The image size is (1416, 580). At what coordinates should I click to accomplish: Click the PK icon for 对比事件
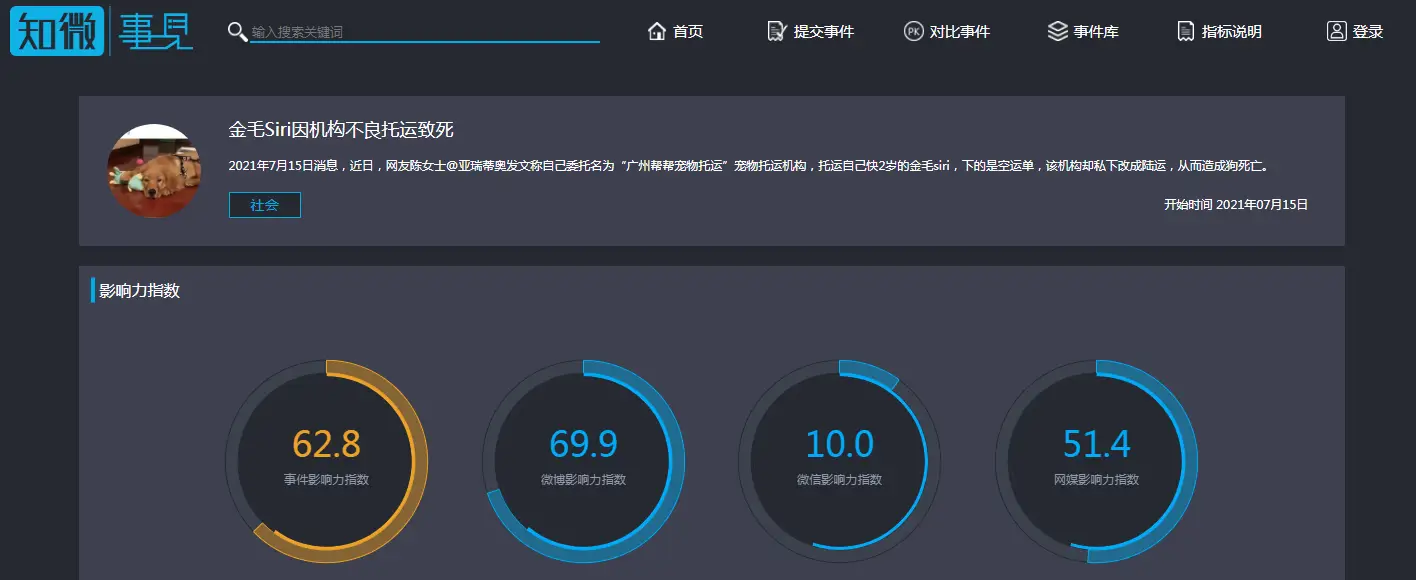tap(913, 31)
